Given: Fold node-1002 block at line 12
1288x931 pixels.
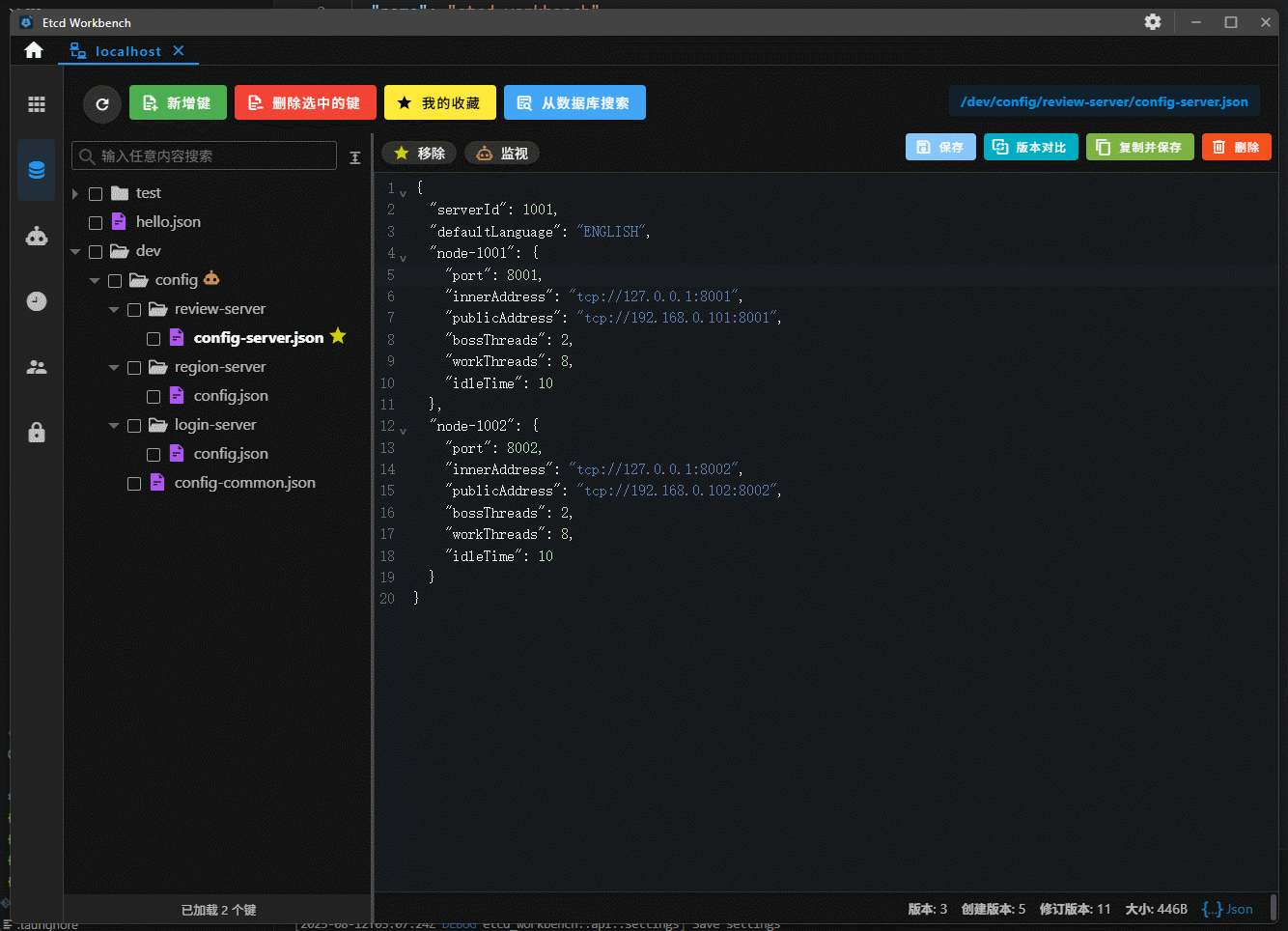Looking at the screenshot, I should click(x=403, y=431).
